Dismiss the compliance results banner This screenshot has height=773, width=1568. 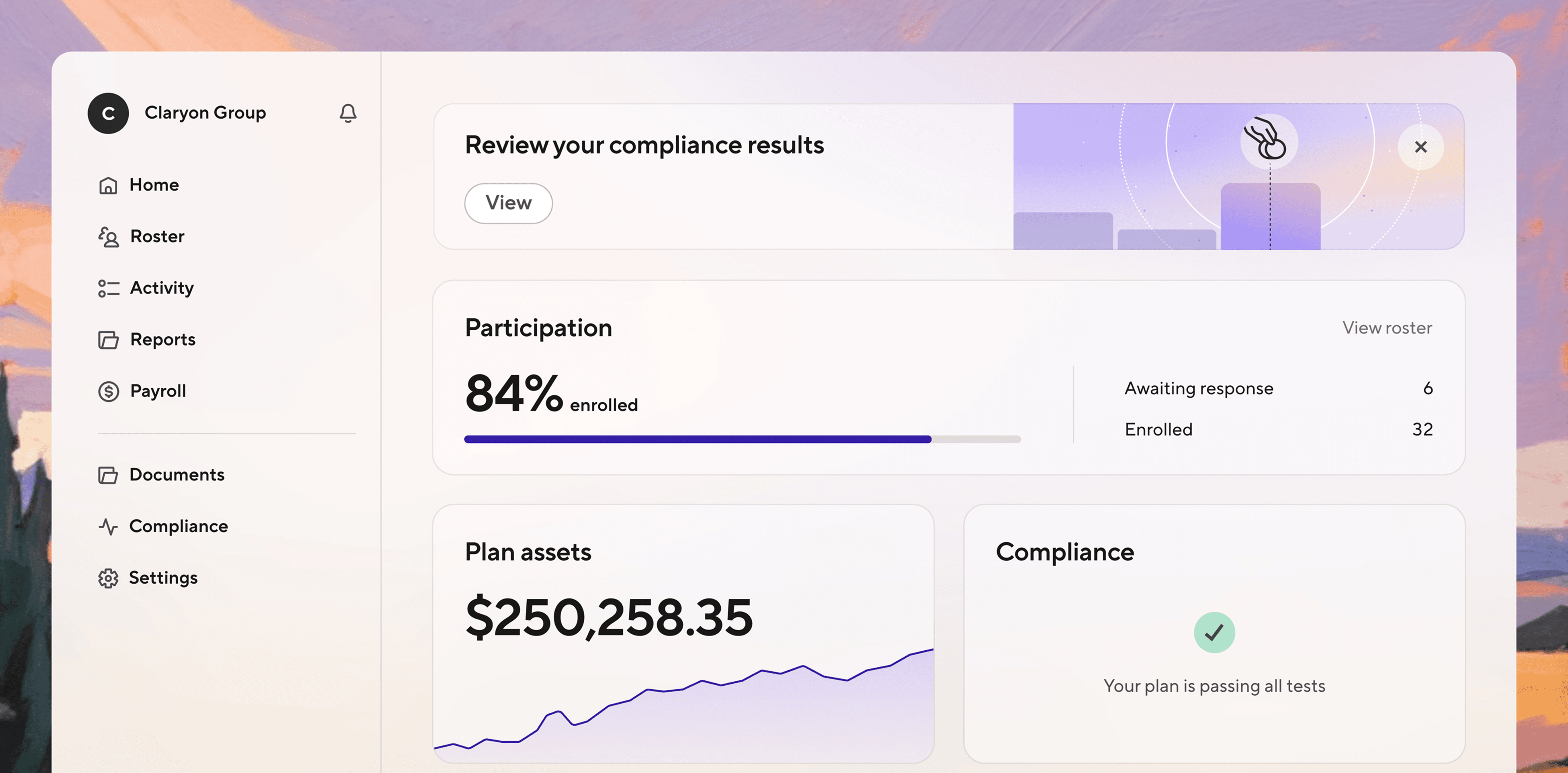(x=1420, y=147)
